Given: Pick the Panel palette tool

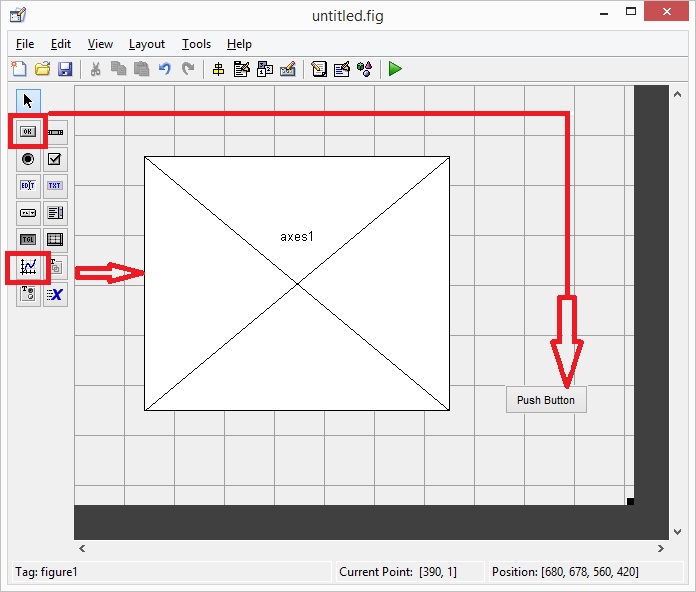Looking at the screenshot, I should [55, 267].
